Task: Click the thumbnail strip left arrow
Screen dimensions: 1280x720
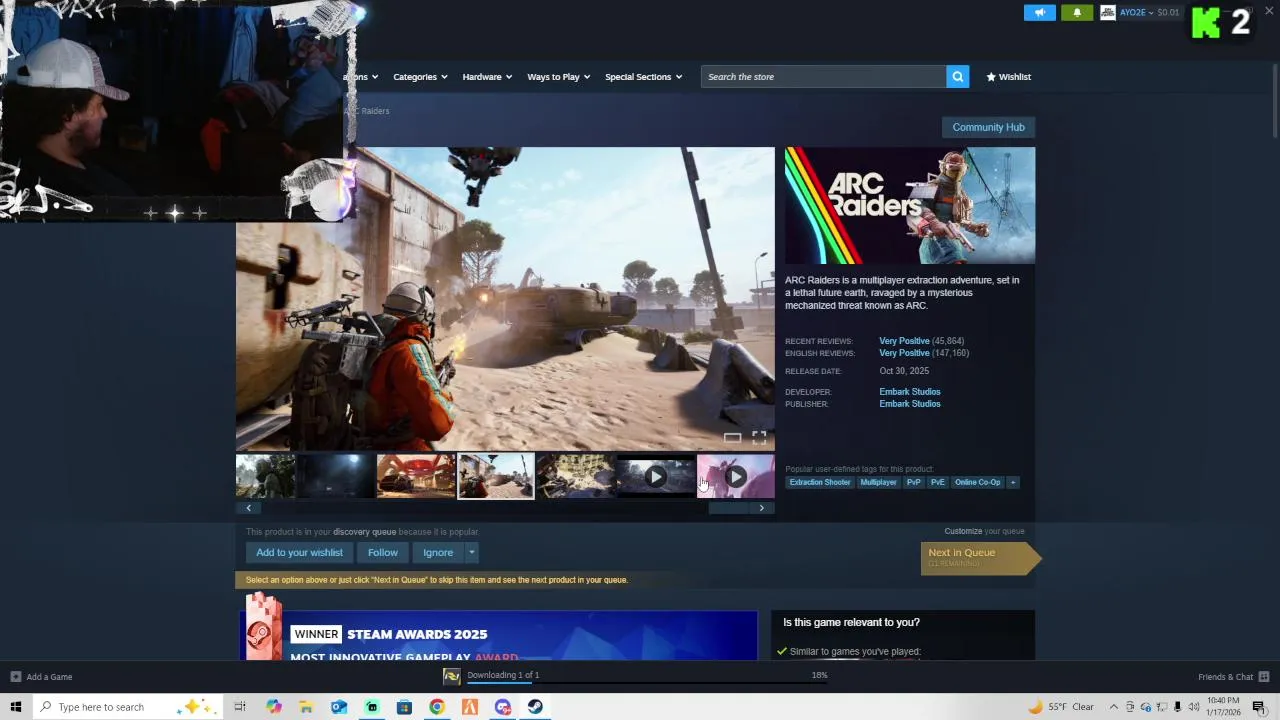Action: 248,508
